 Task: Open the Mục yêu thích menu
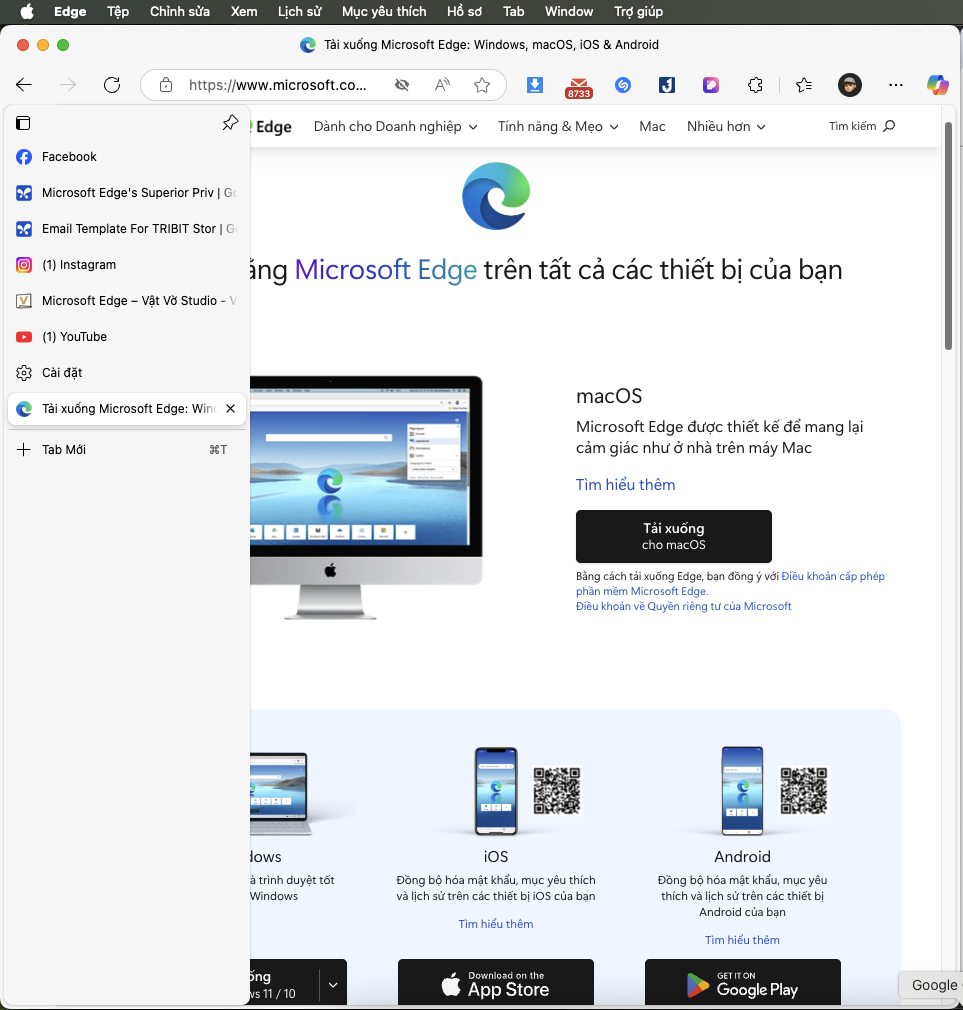pos(384,12)
